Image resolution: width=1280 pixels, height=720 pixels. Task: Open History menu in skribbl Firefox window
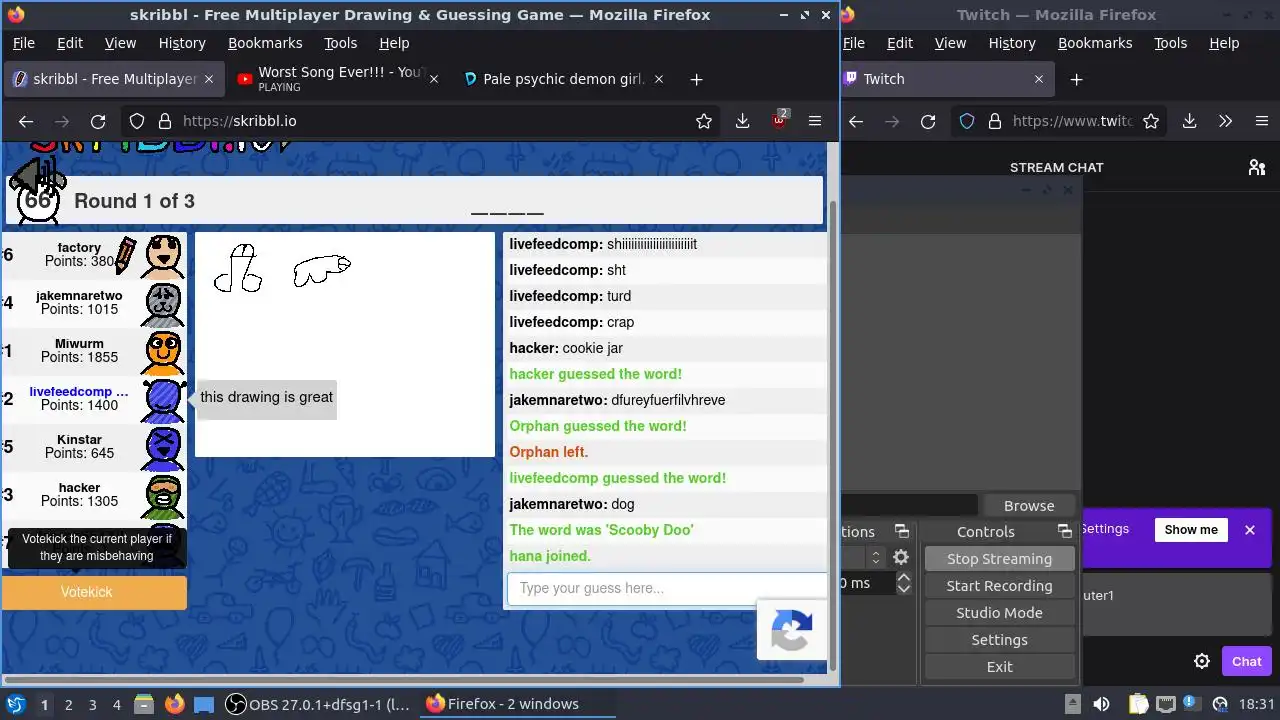point(182,43)
